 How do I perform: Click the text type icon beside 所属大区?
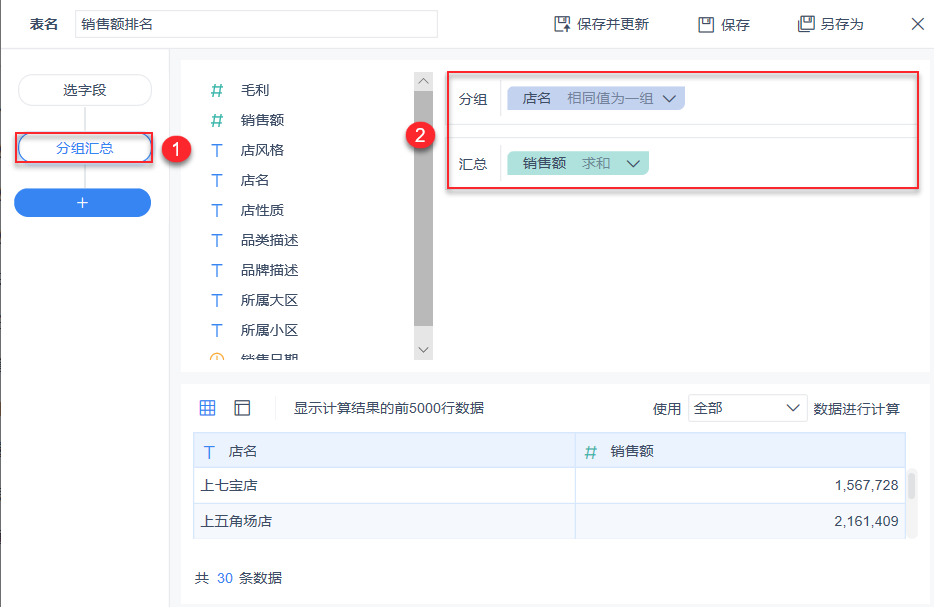tap(217, 300)
